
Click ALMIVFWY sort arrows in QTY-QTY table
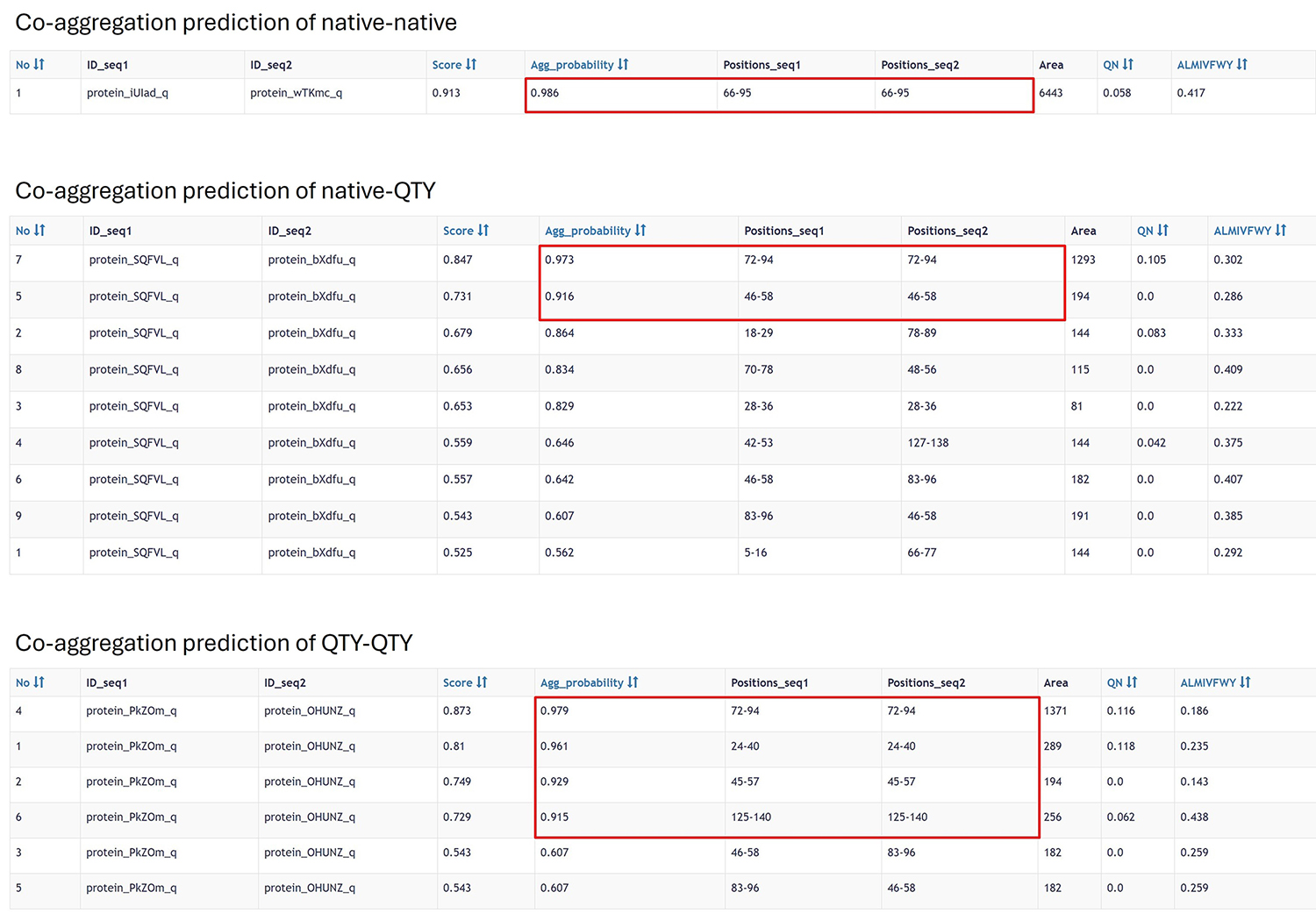pos(1245,682)
